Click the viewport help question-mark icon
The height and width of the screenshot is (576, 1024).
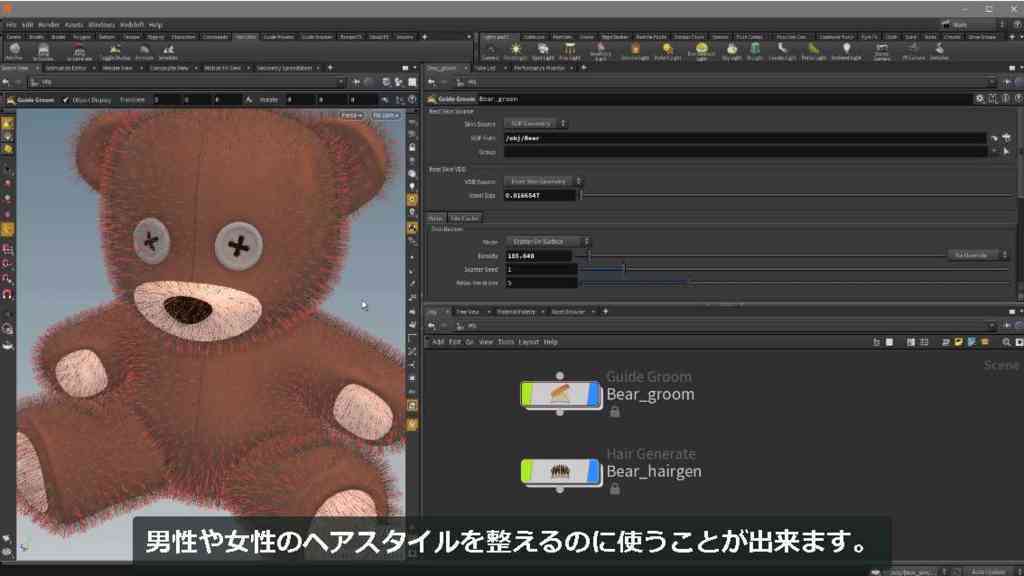pos(412,99)
